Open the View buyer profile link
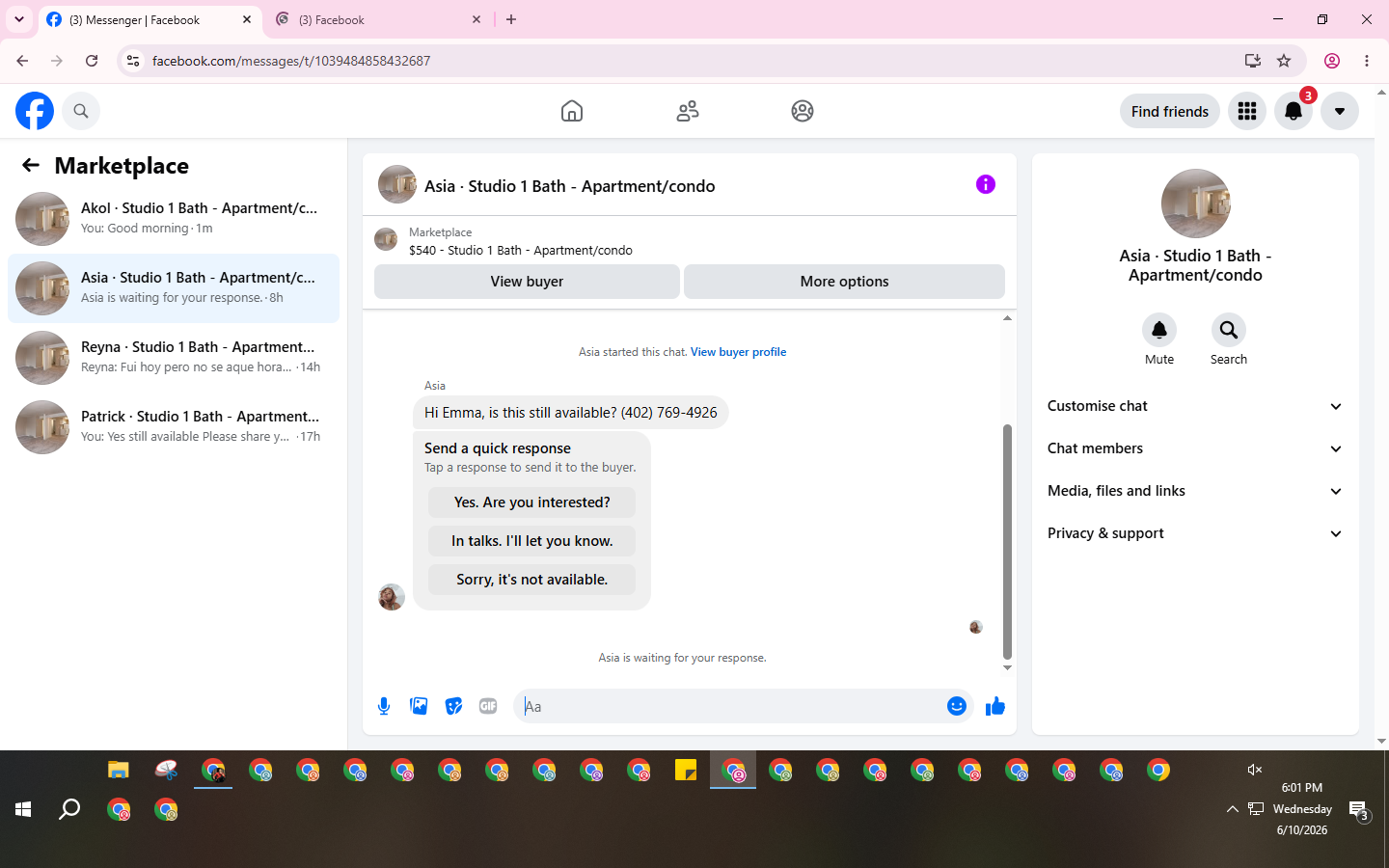The height and width of the screenshot is (868, 1389). click(738, 352)
